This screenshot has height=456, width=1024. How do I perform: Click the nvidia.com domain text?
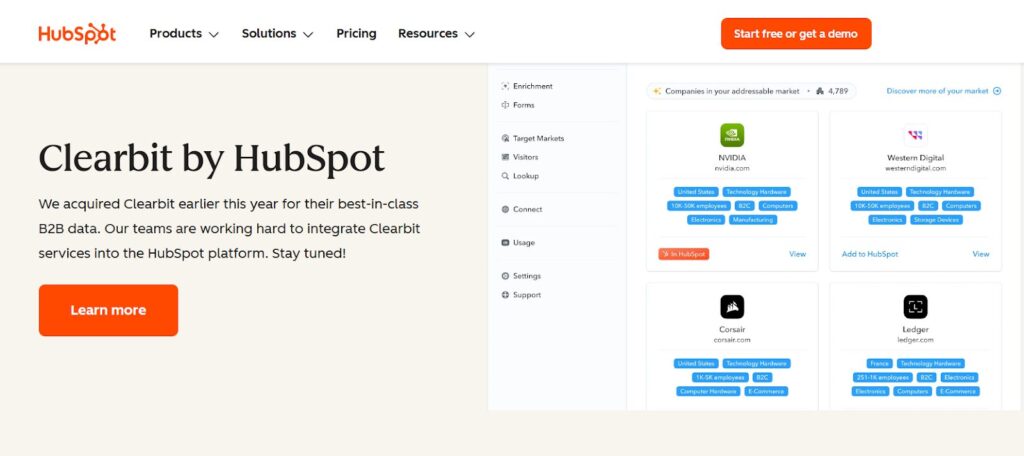[731, 169]
